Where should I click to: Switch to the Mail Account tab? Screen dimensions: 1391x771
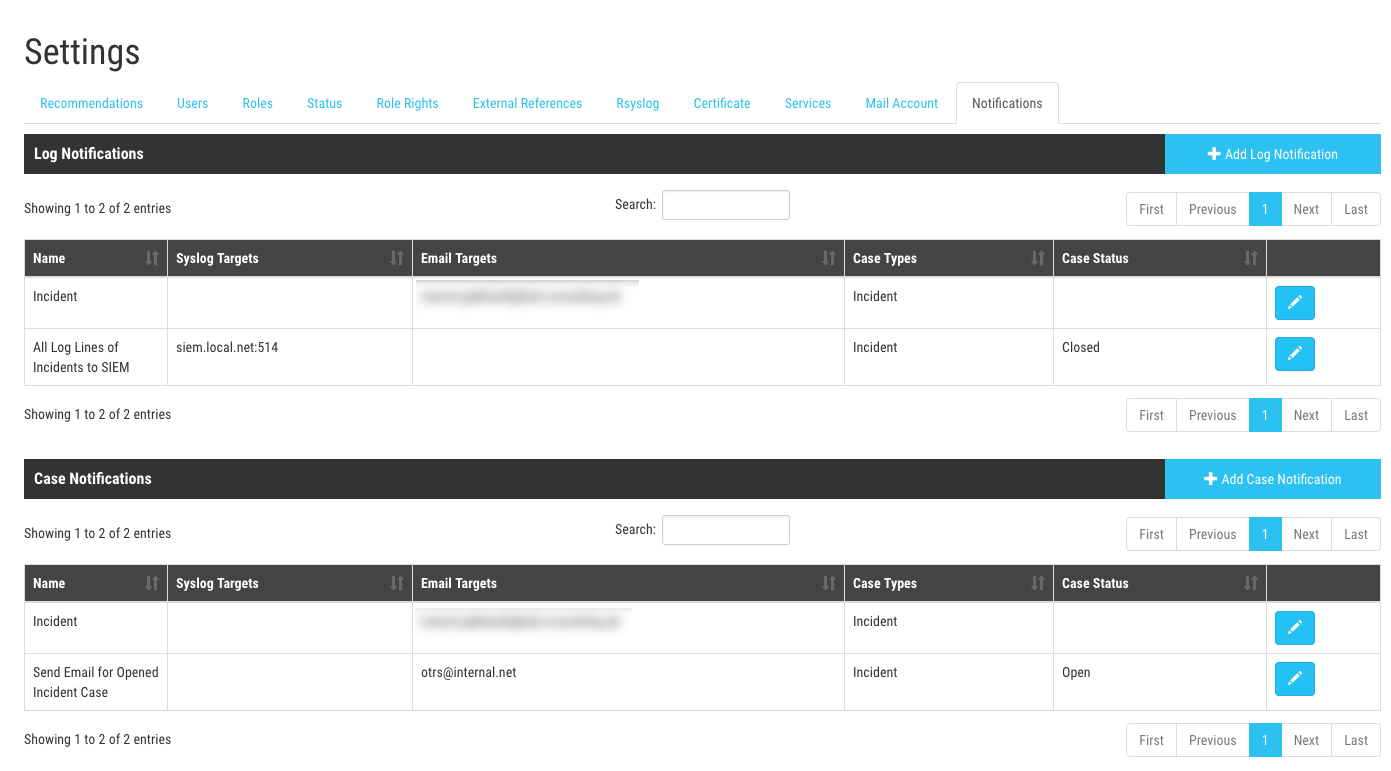click(x=901, y=103)
